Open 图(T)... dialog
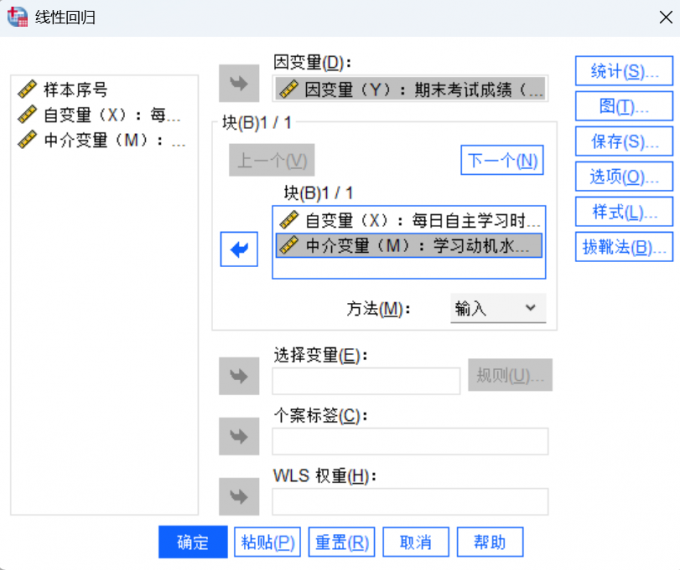 624,106
